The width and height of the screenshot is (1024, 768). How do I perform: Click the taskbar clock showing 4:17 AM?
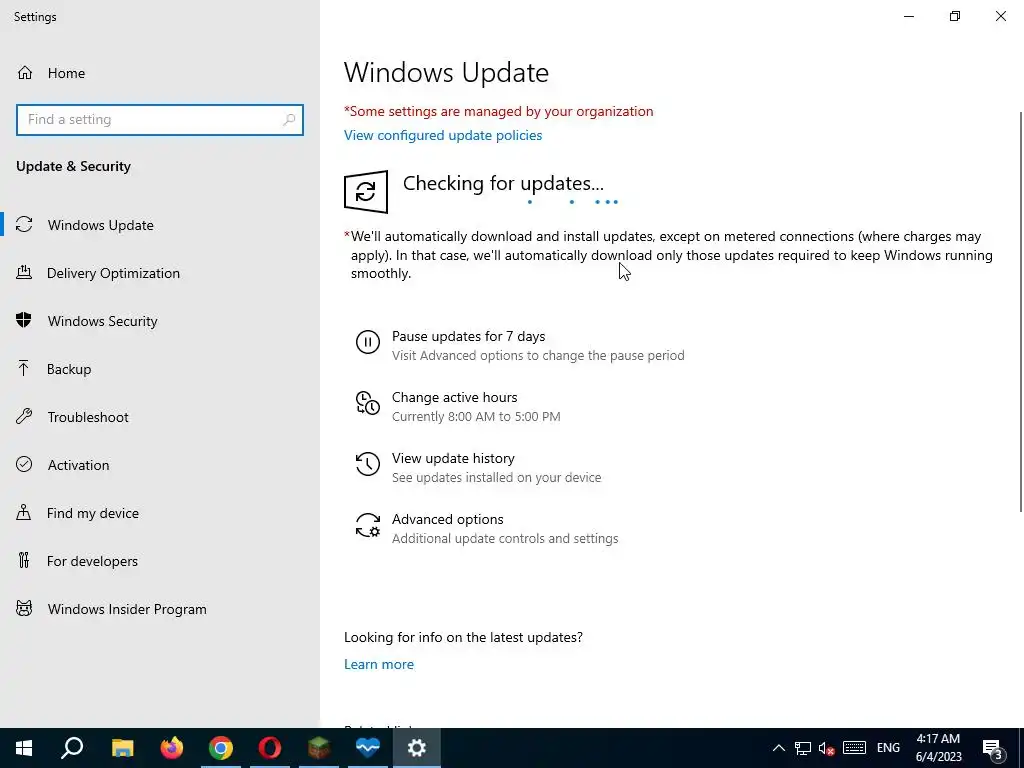point(938,748)
